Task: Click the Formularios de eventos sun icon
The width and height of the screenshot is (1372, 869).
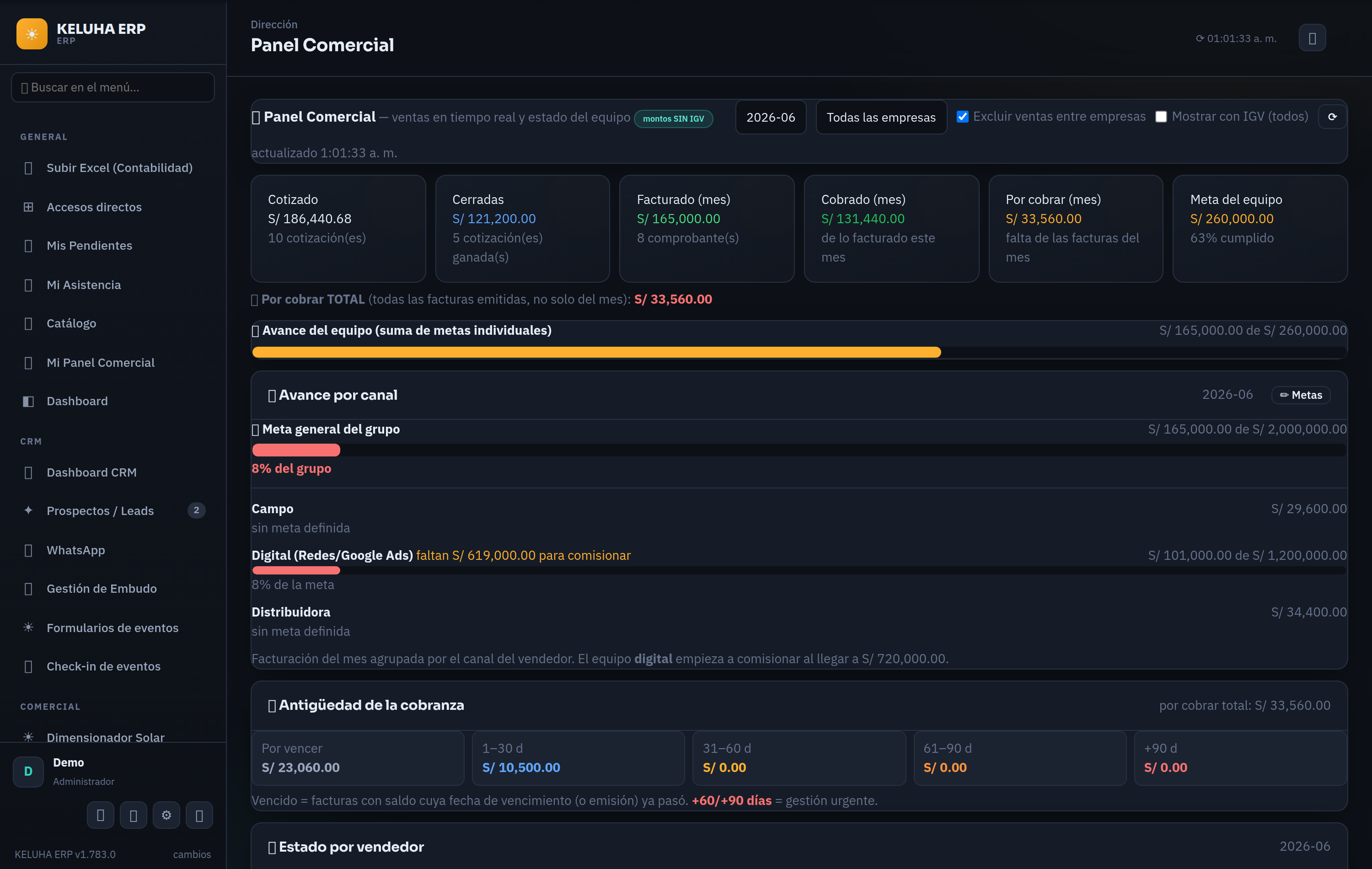Action: [x=28, y=628]
